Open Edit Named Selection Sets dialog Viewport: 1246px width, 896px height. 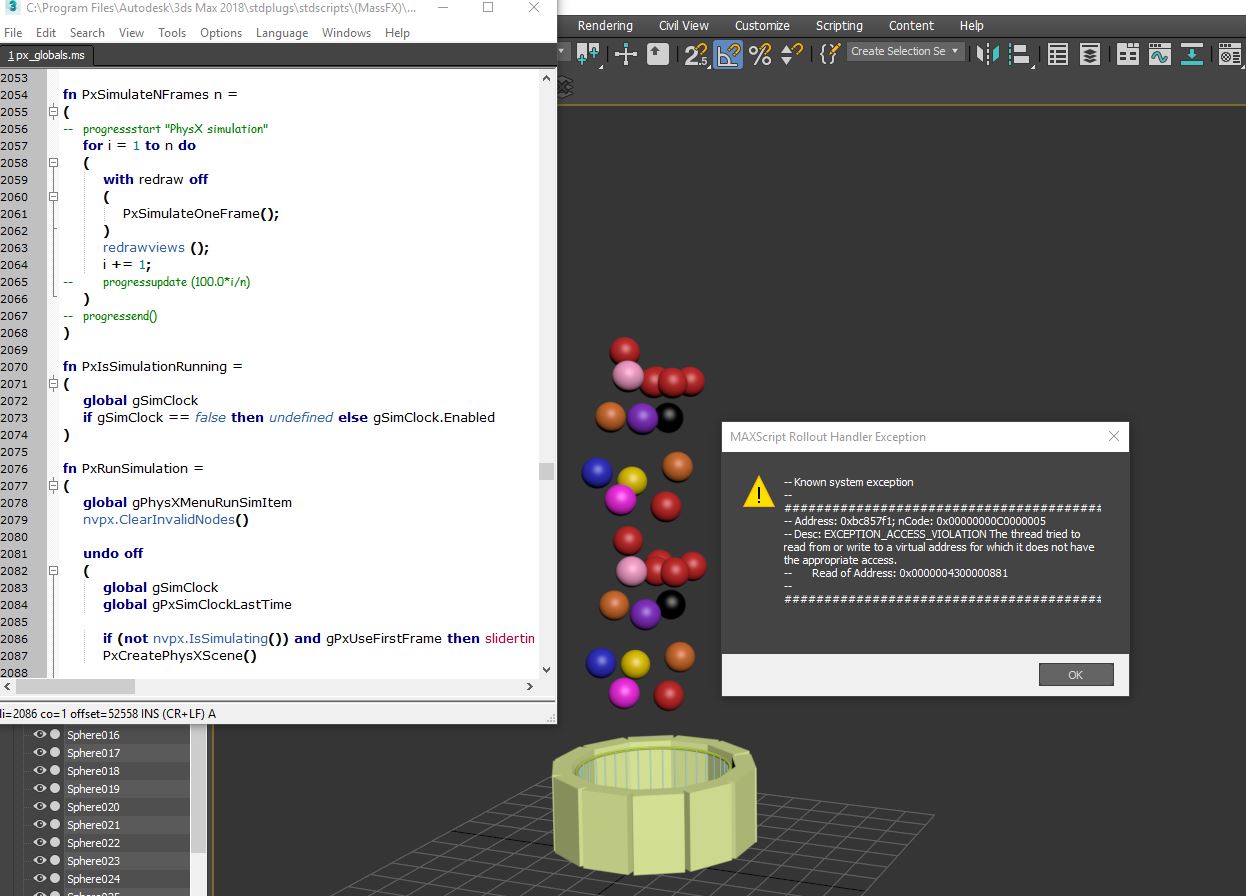829,53
